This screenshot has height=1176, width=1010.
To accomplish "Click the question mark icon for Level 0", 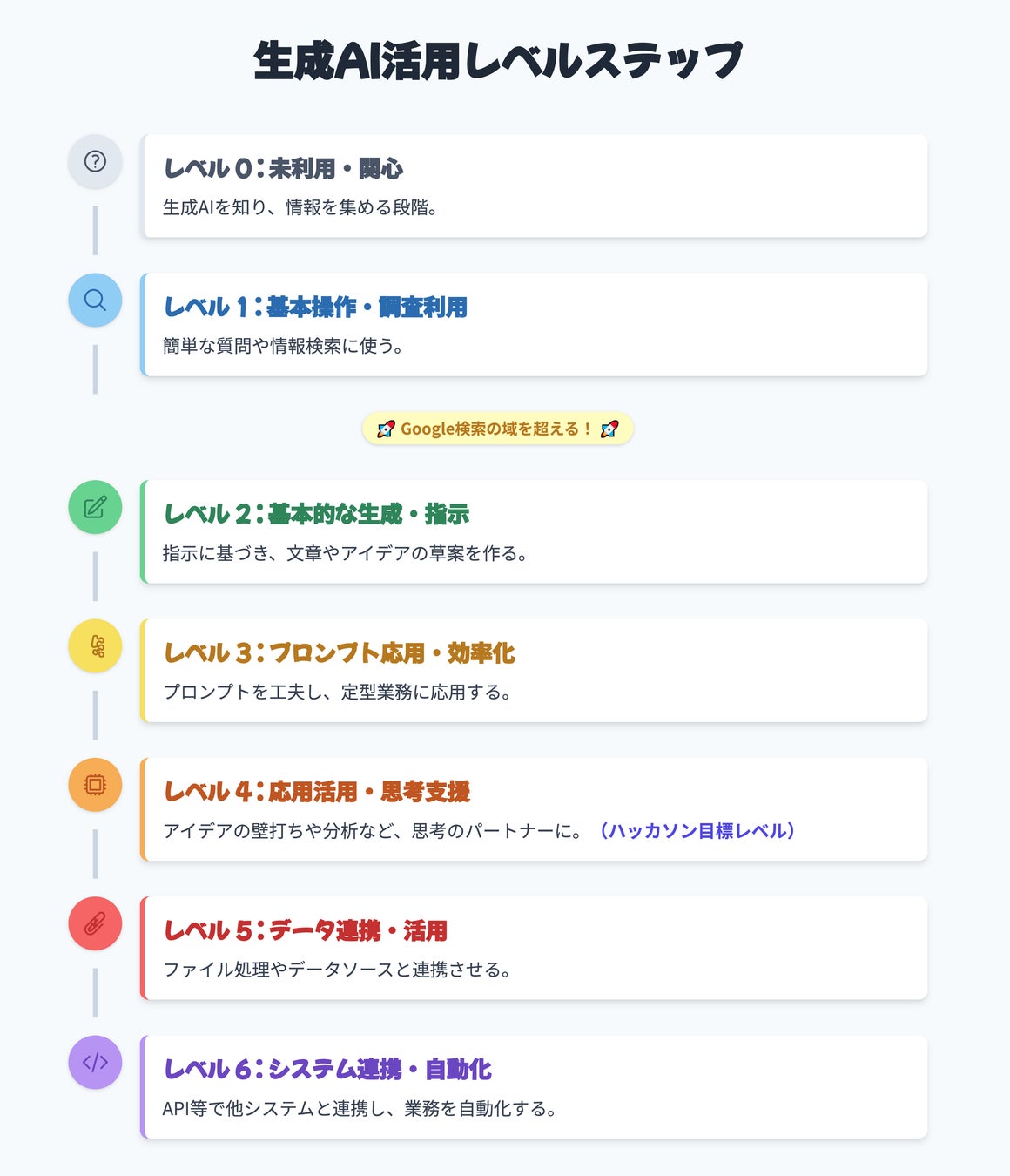I will 95,161.
